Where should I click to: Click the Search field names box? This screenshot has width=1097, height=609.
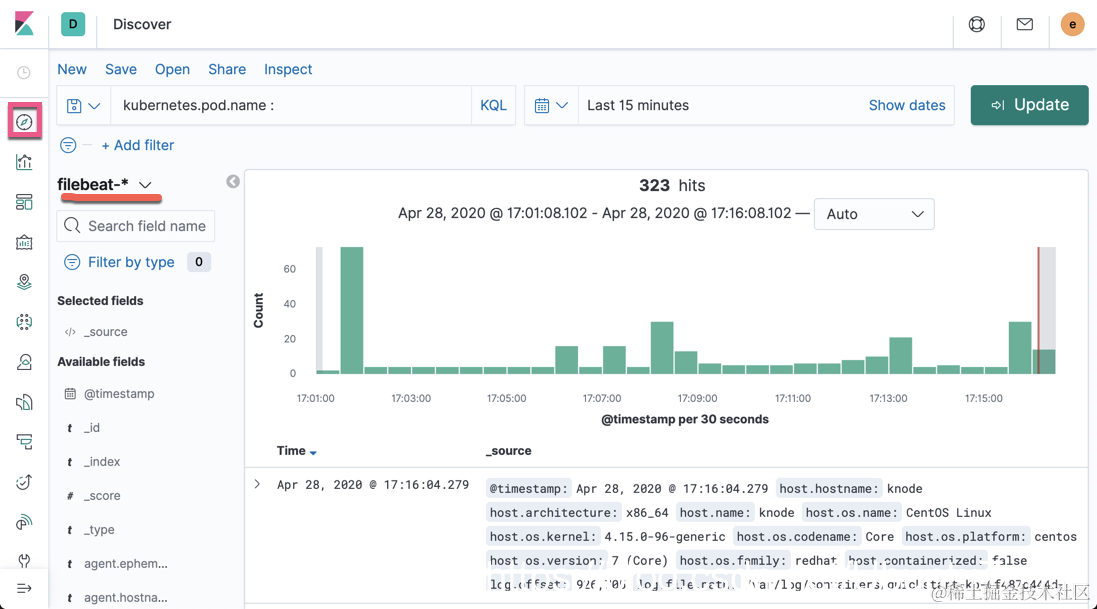pyautogui.click(x=136, y=226)
